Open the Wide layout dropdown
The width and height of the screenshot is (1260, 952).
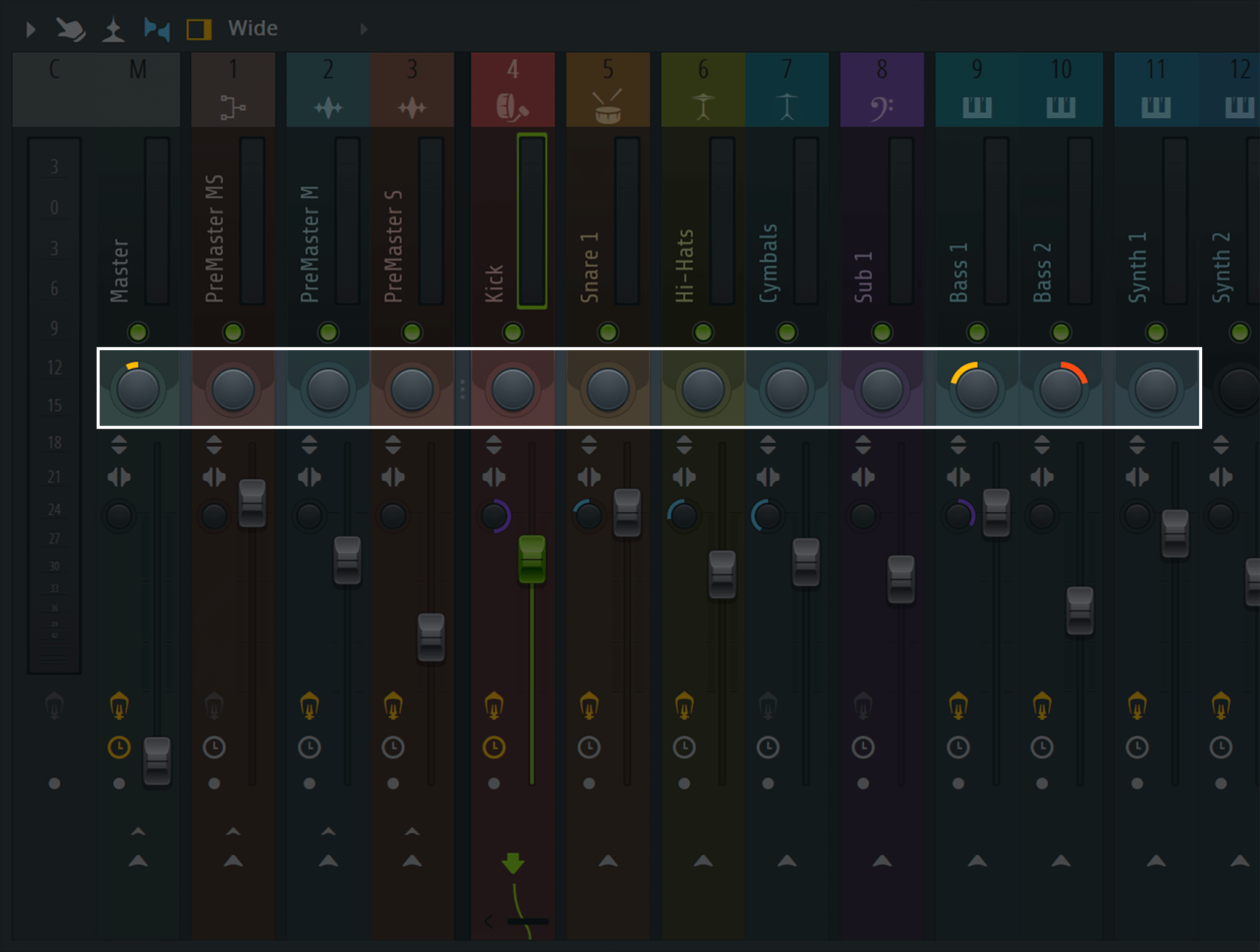coord(253,28)
